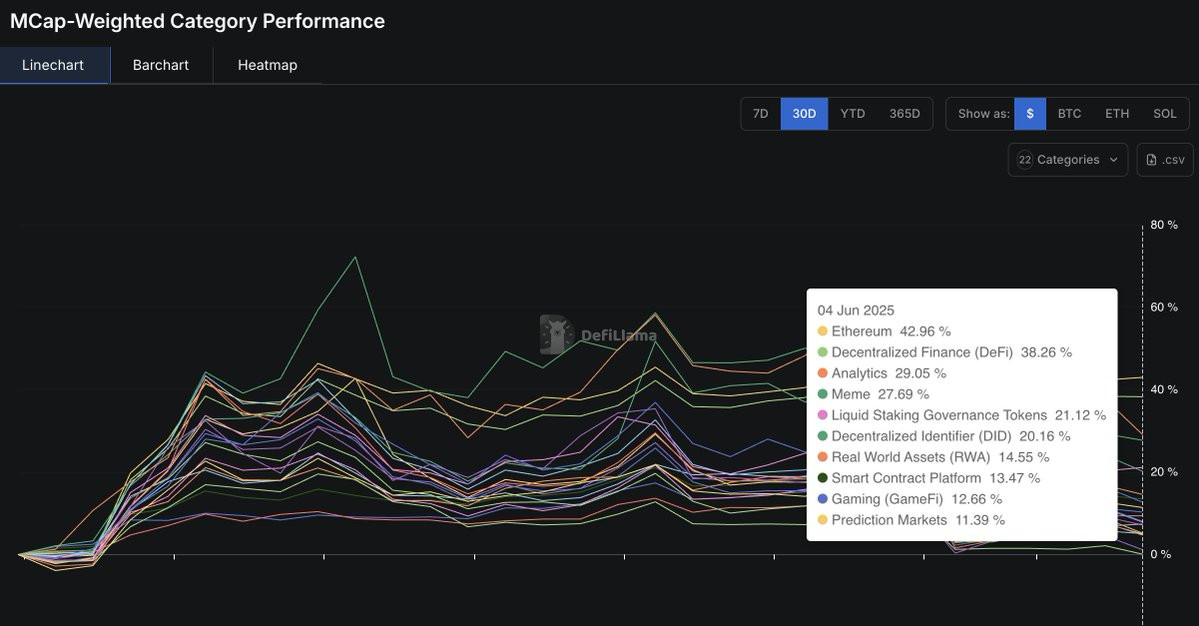Click 'Gaming (GameFi) 12.66 %' entry
The height and width of the screenshot is (626, 1199).
coord(909,499)
